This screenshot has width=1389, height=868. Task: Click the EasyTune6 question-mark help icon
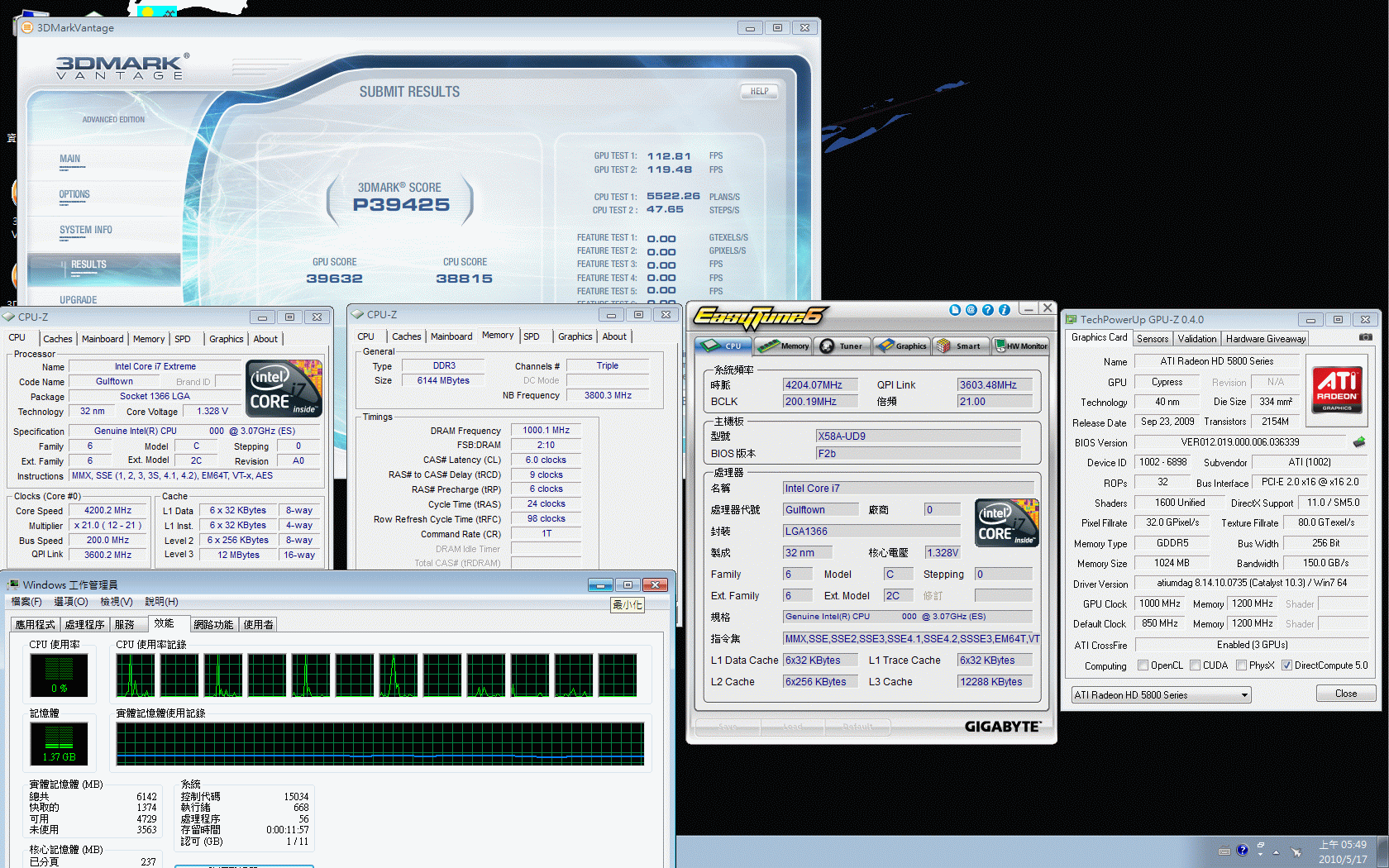[988, 310]
